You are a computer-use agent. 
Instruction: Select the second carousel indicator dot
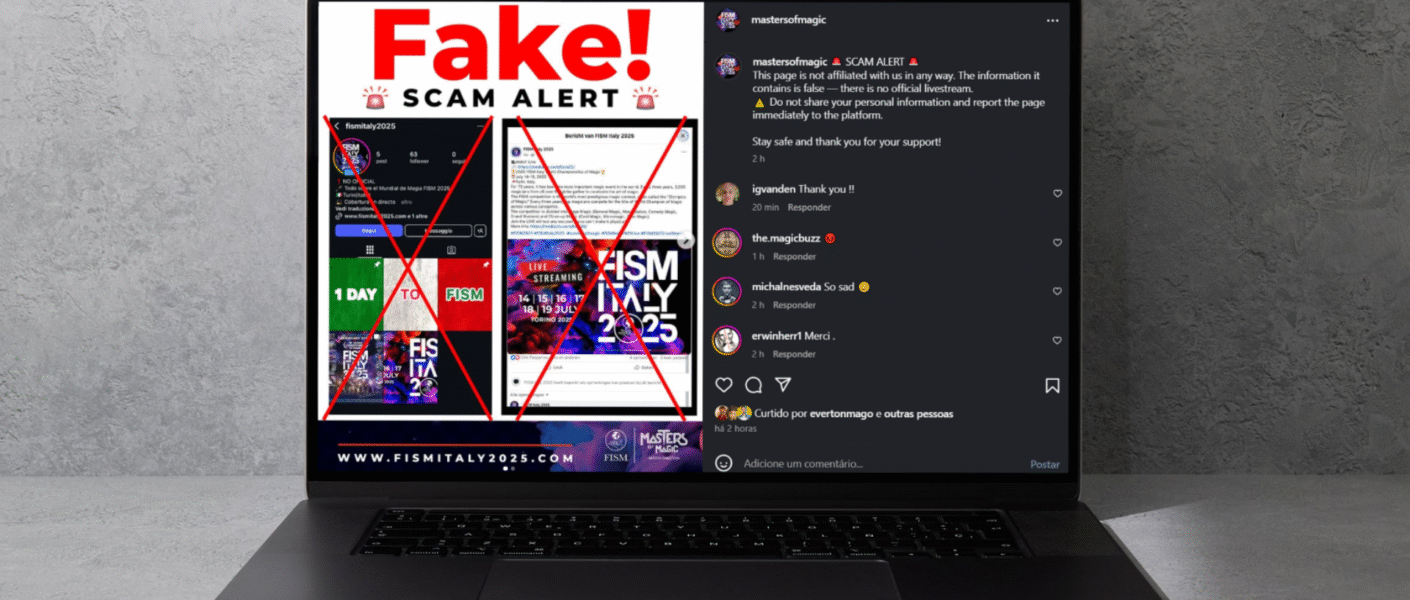pos(514,469)
